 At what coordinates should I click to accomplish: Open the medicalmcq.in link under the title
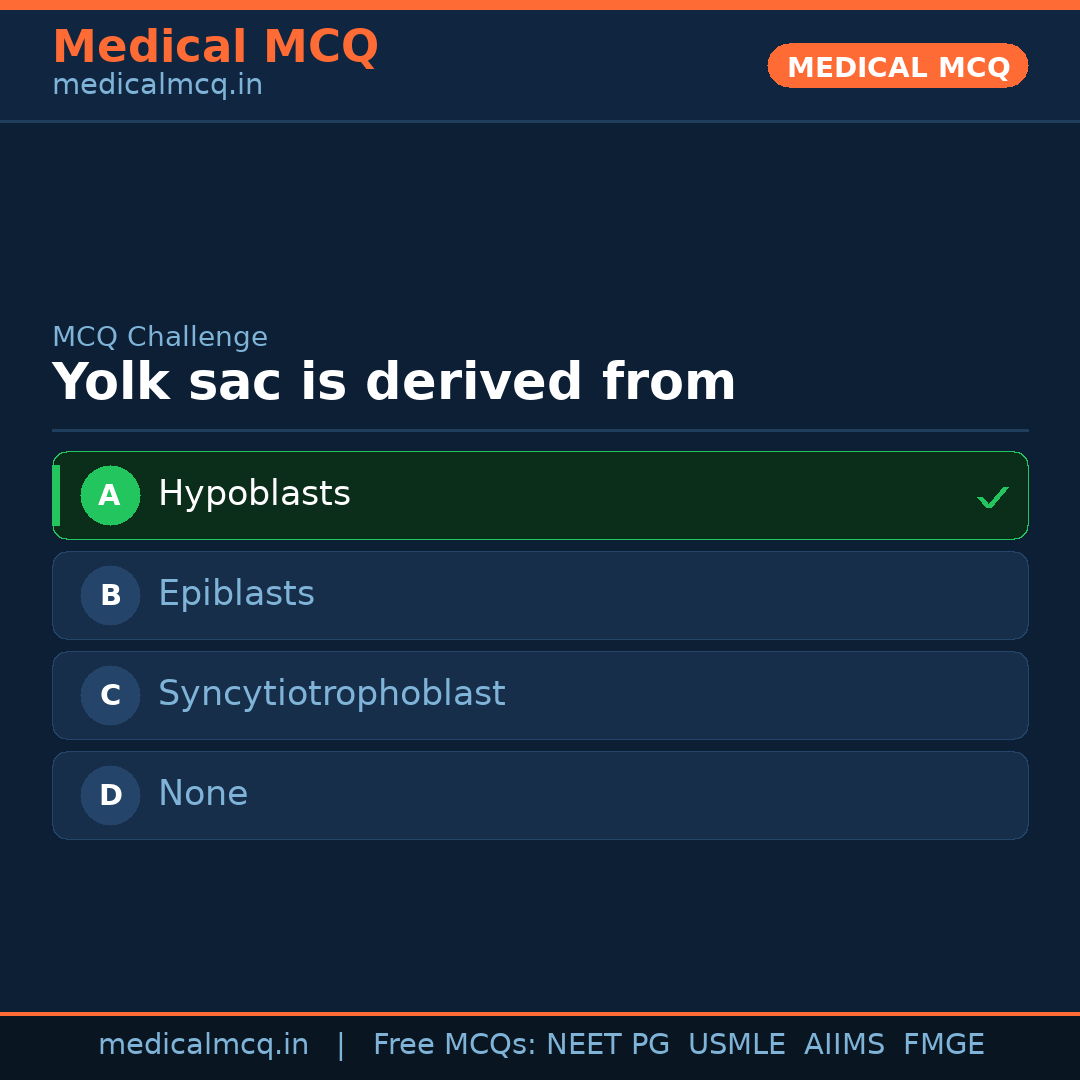tap(157, 85)
